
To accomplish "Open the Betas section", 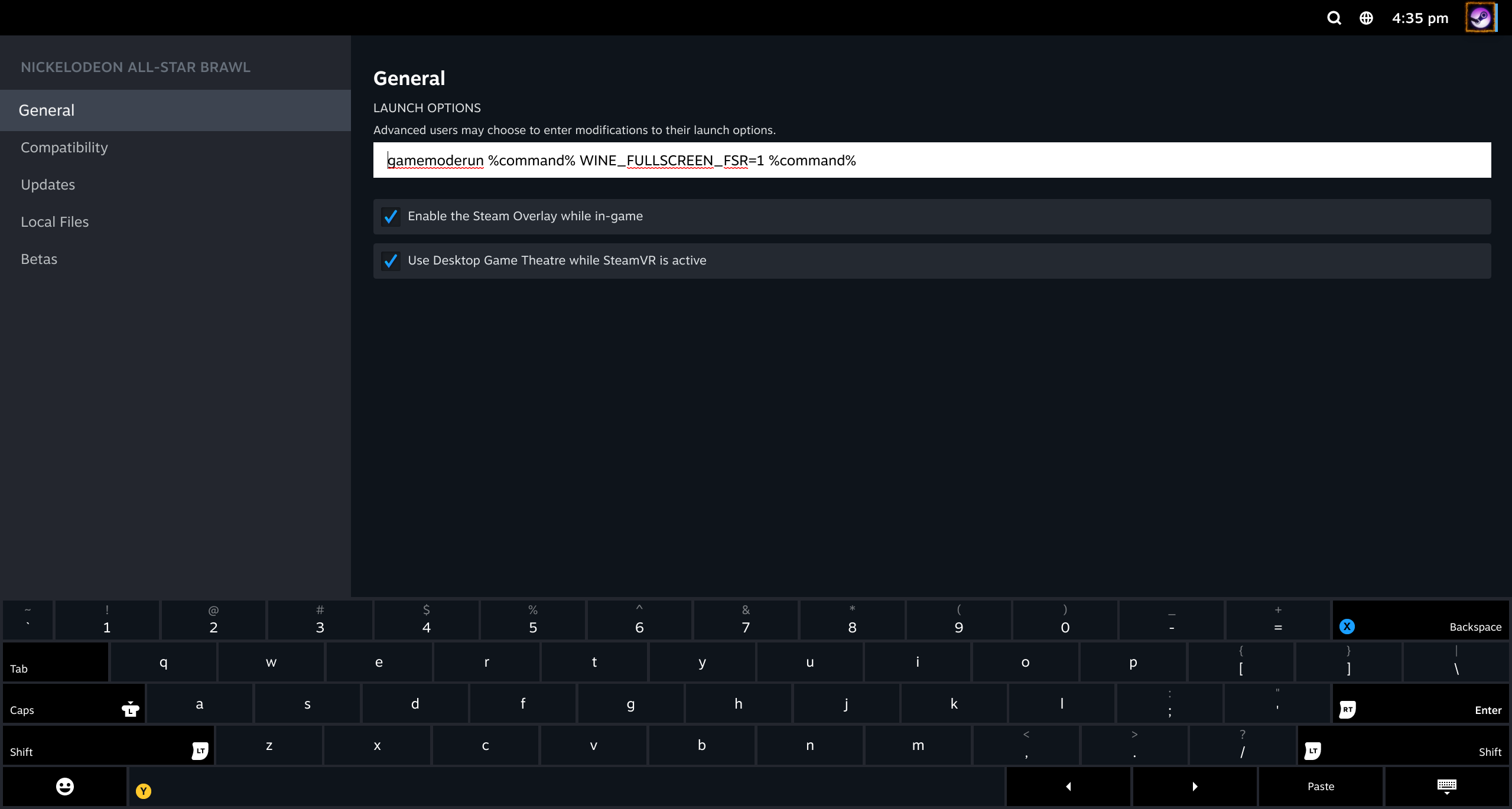I will click(175, 259).
